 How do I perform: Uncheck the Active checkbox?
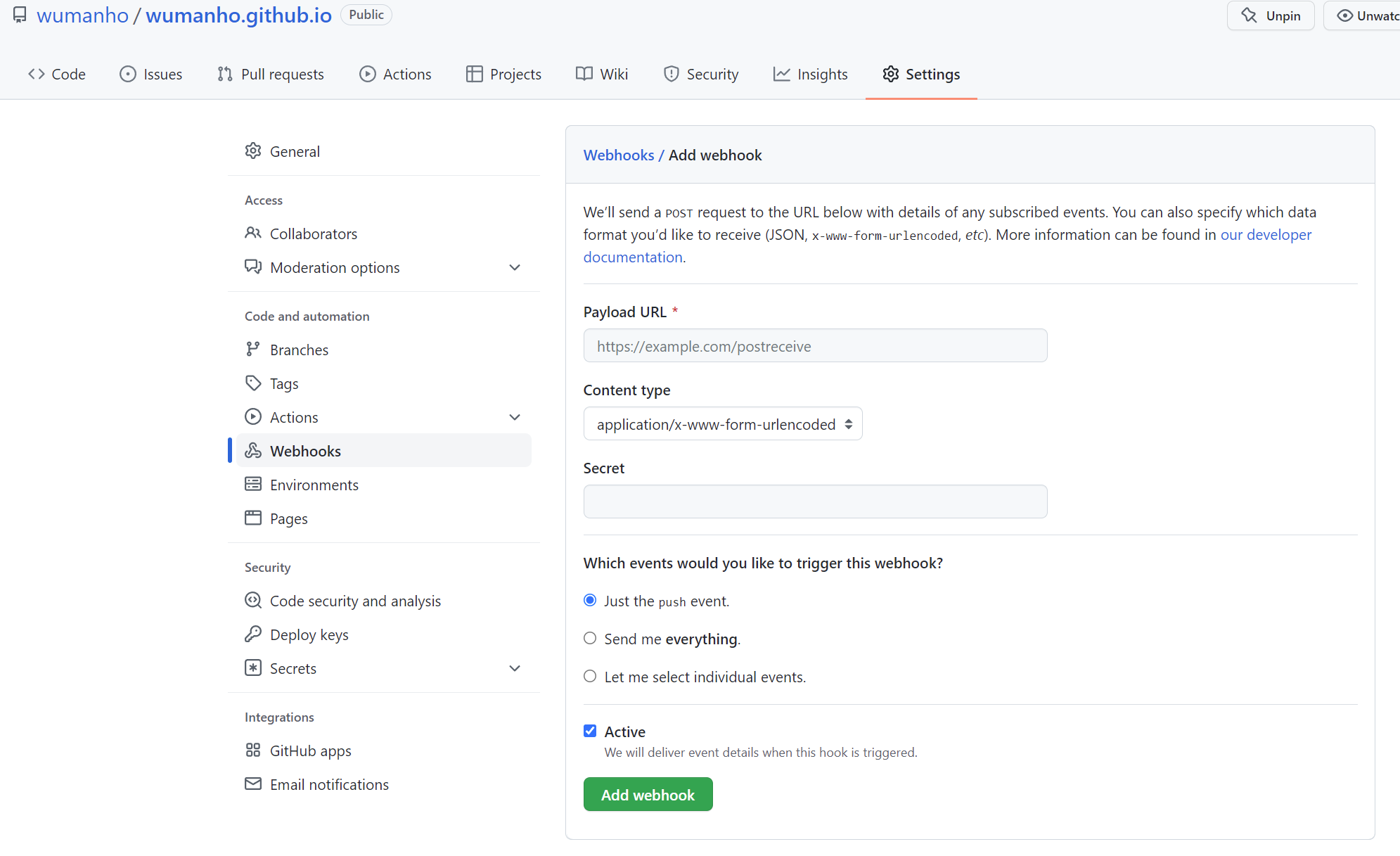coord(590,732)
